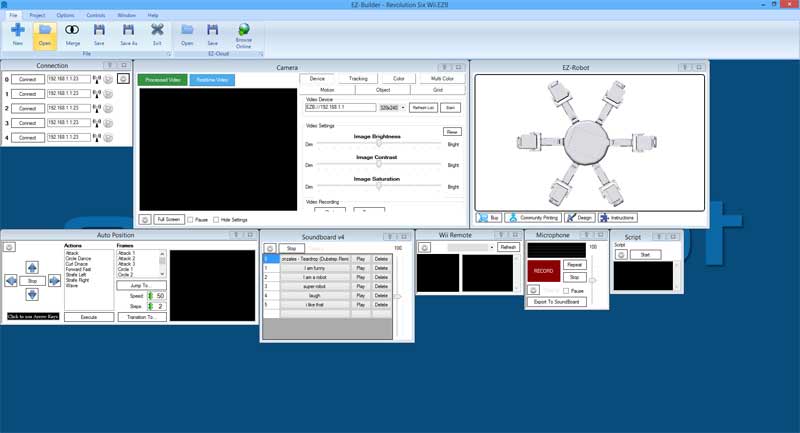Click red RECORD button in Microphone

[543, 271]
